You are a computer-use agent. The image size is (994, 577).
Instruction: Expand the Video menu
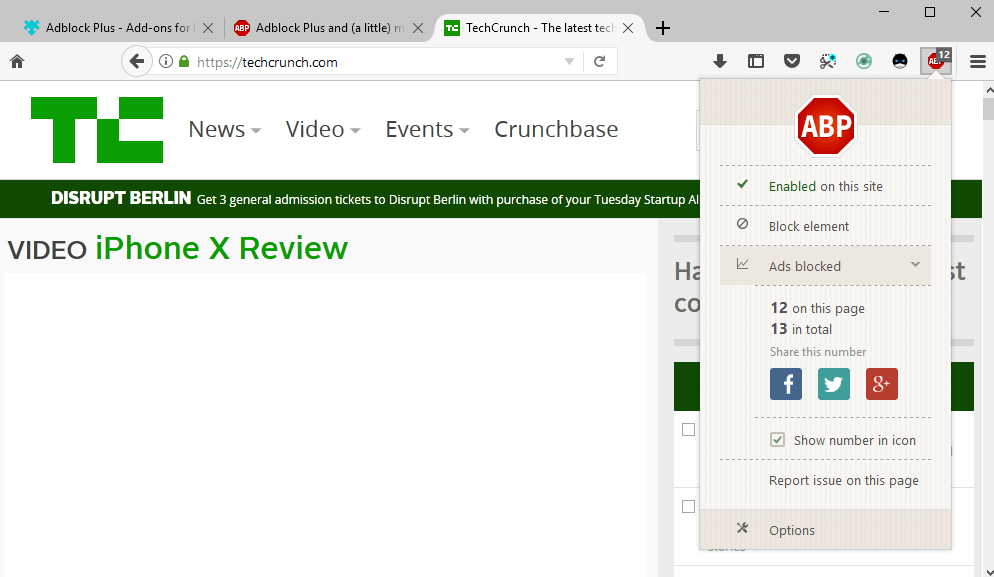coord(323,129)
